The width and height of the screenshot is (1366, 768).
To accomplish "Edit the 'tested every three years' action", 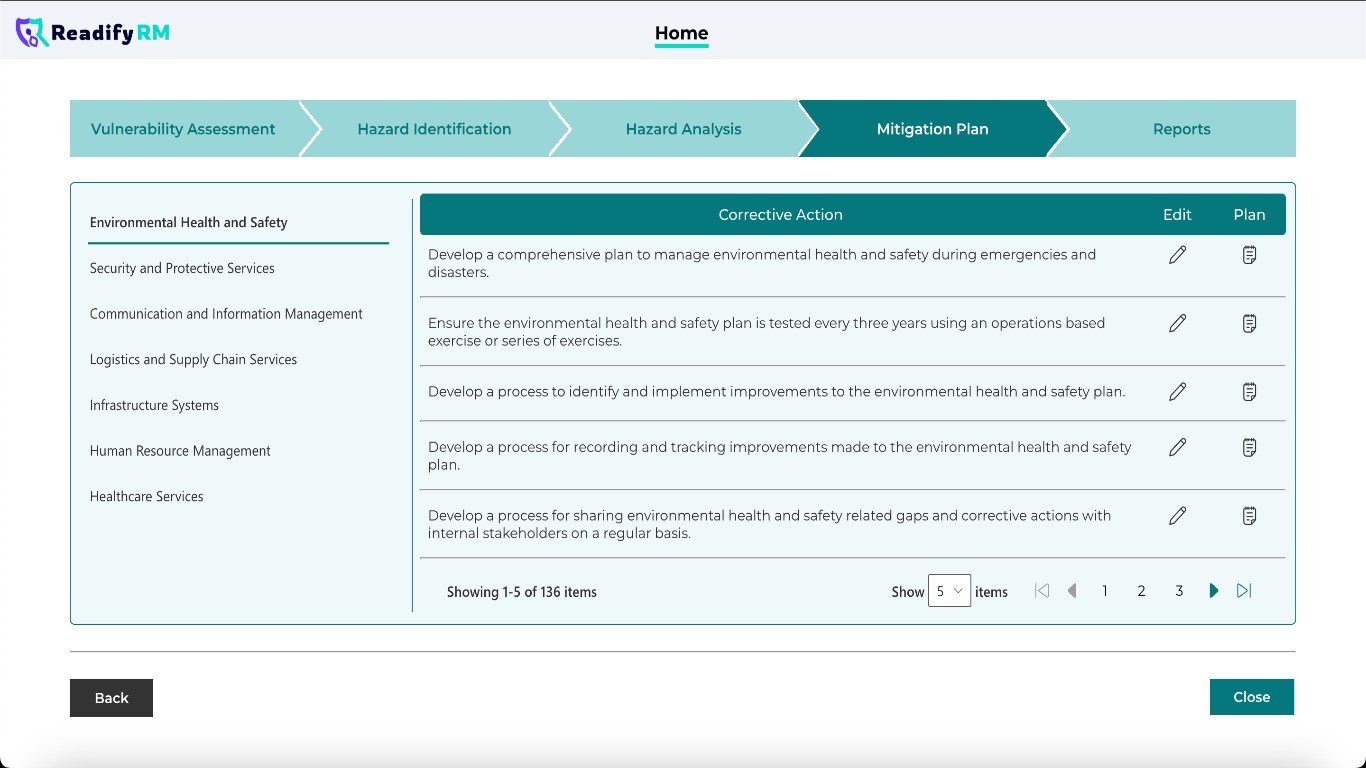I will pos(1178,323).
